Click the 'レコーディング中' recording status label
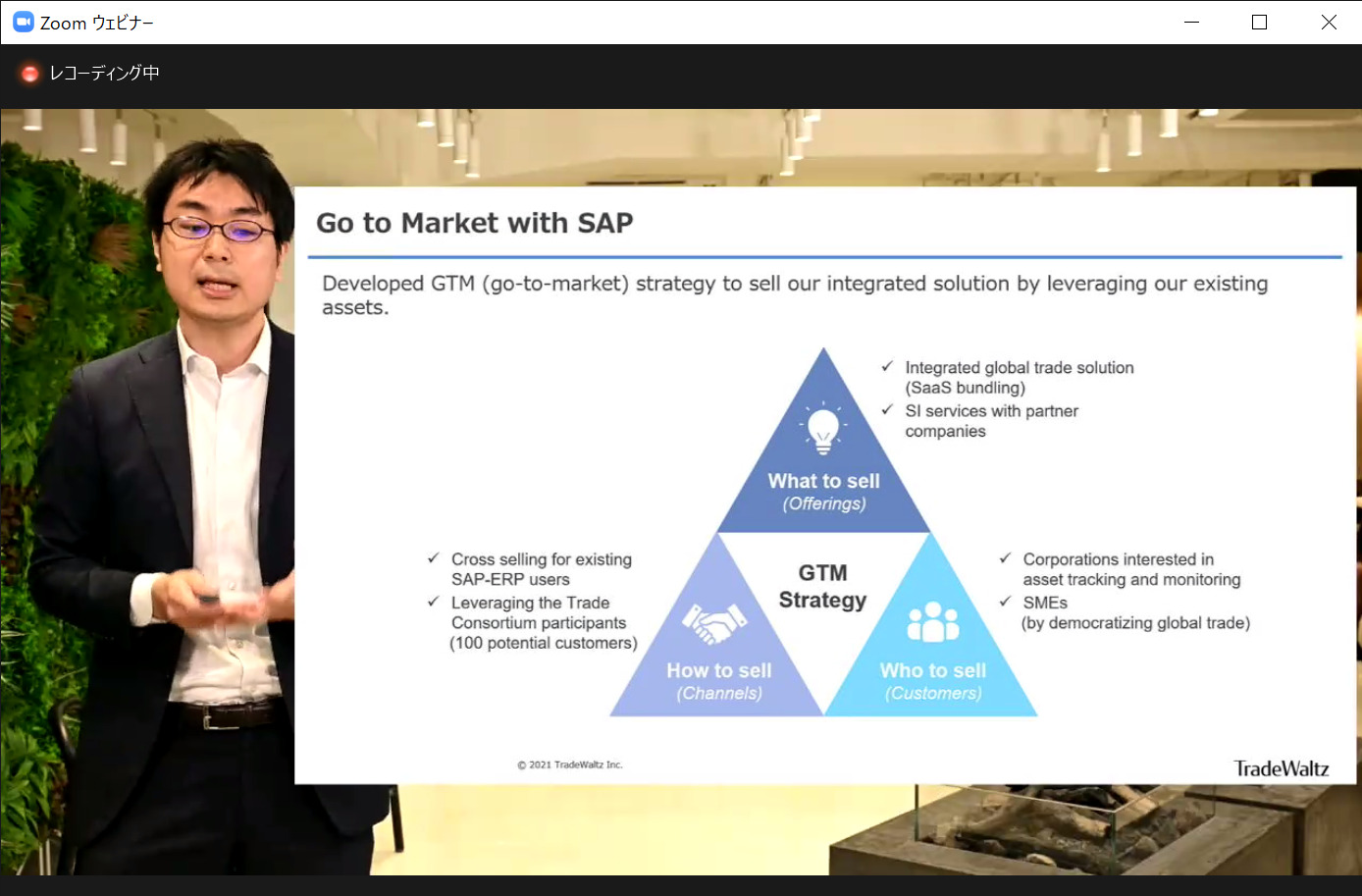This screenshot has height=896, width=1362. click(105, 73)
